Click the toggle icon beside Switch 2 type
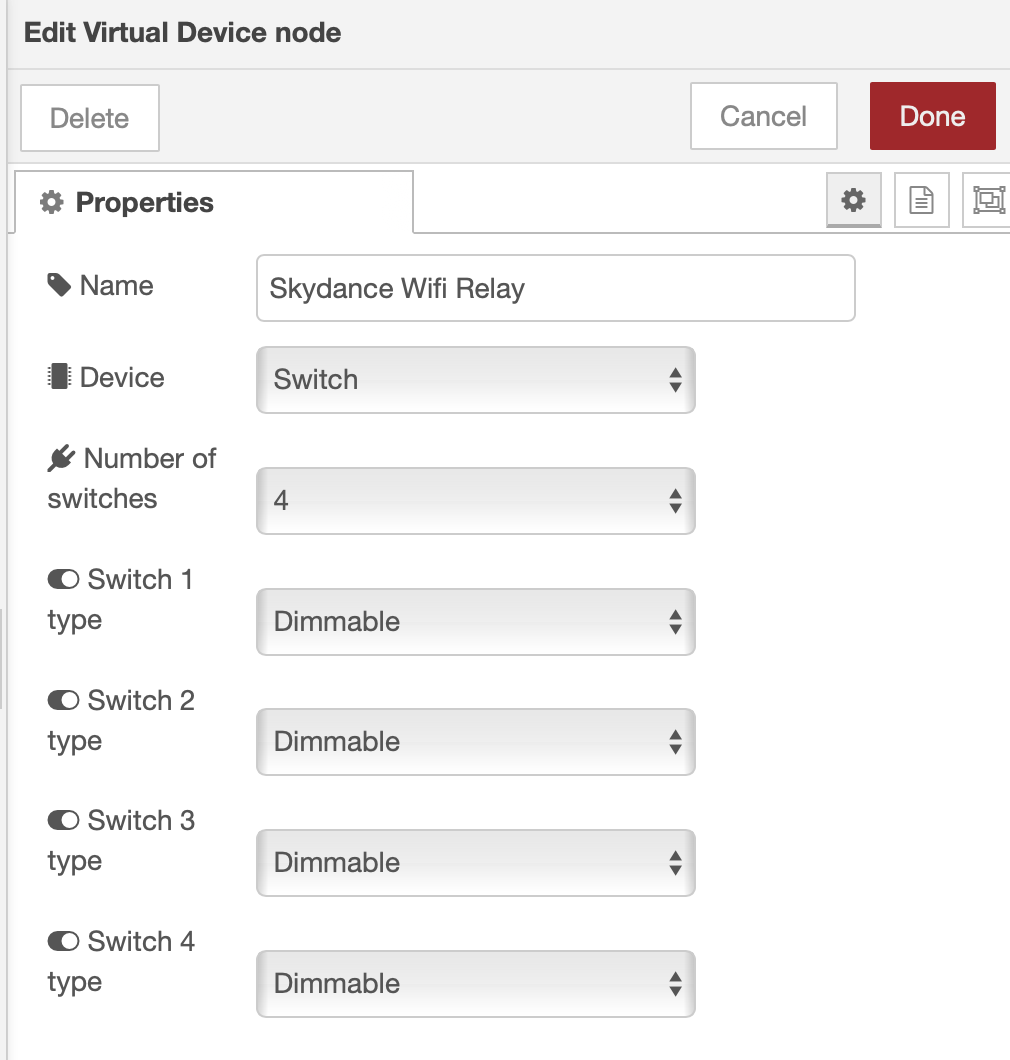1010x1060 pixels. click(63, 701)
